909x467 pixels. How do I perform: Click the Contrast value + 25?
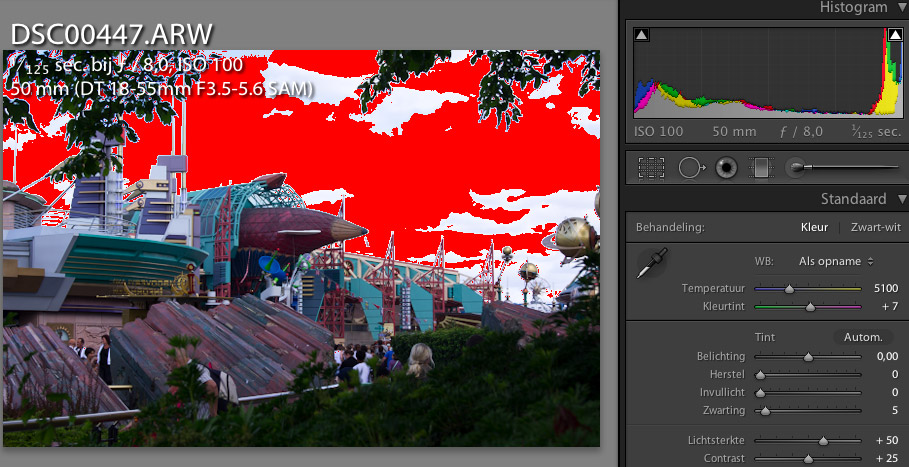pyautogui.click(x=887, y=458)
